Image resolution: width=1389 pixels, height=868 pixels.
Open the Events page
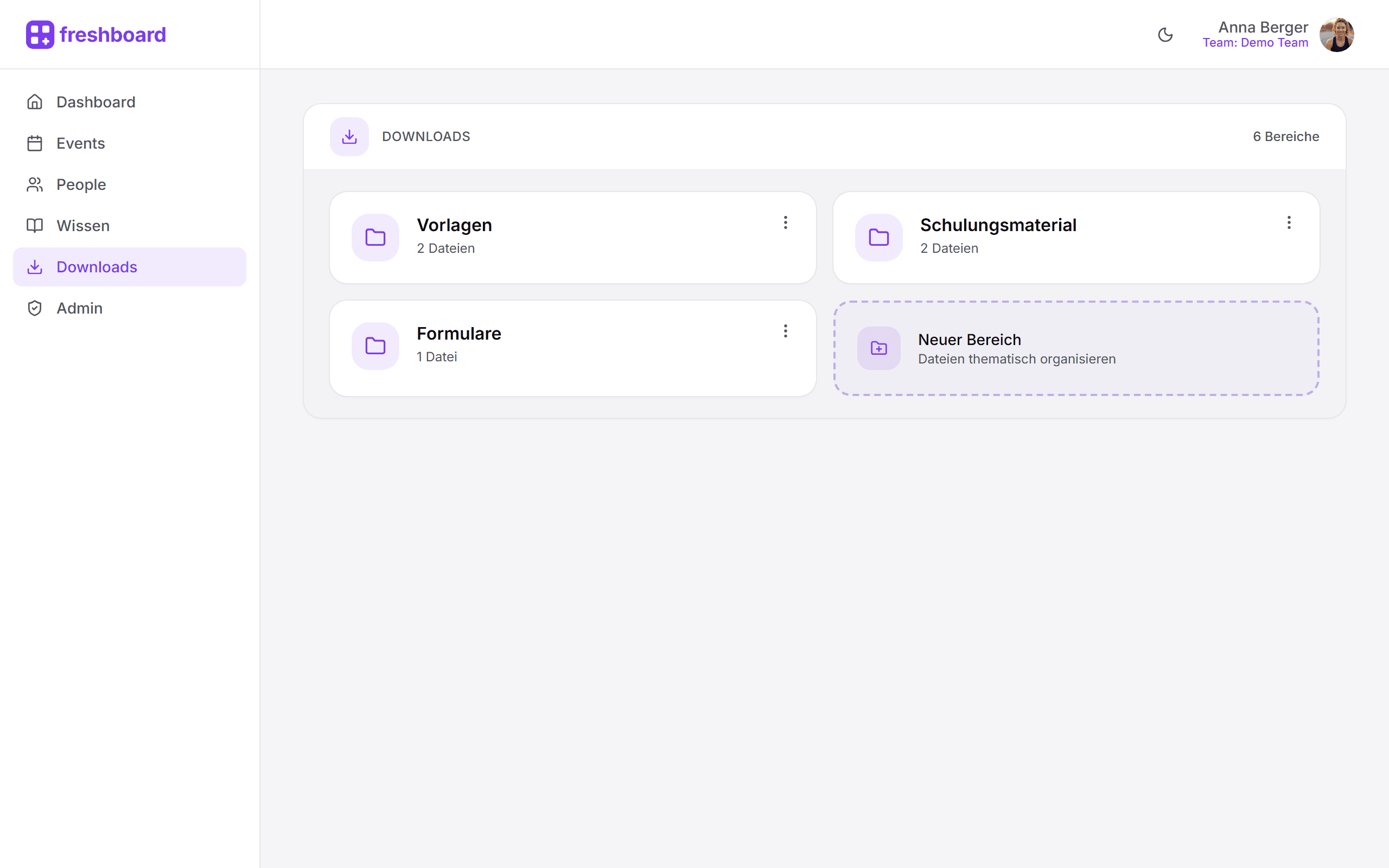[x=129, y=143]
